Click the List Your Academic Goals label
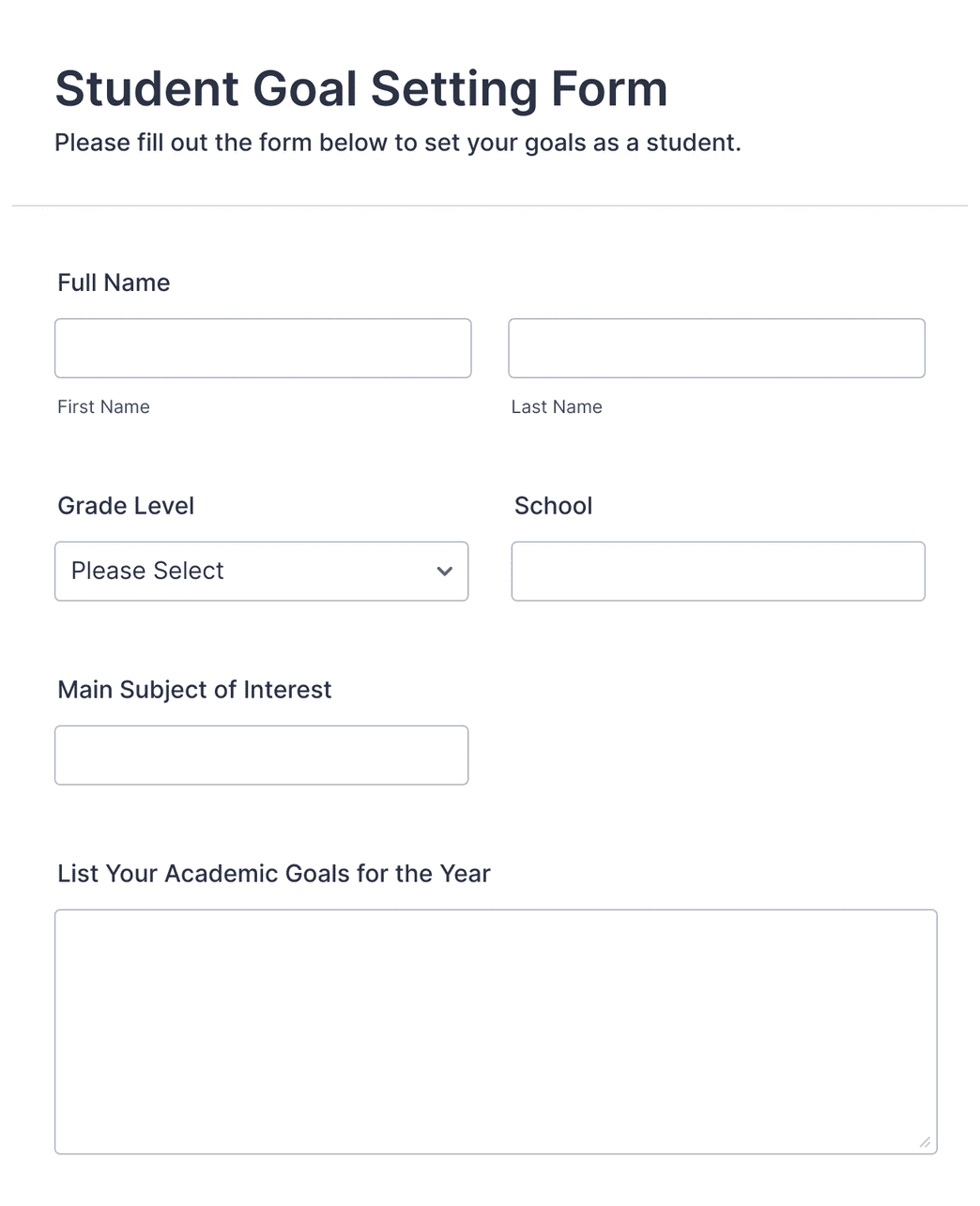 click(x=274, y=873)
